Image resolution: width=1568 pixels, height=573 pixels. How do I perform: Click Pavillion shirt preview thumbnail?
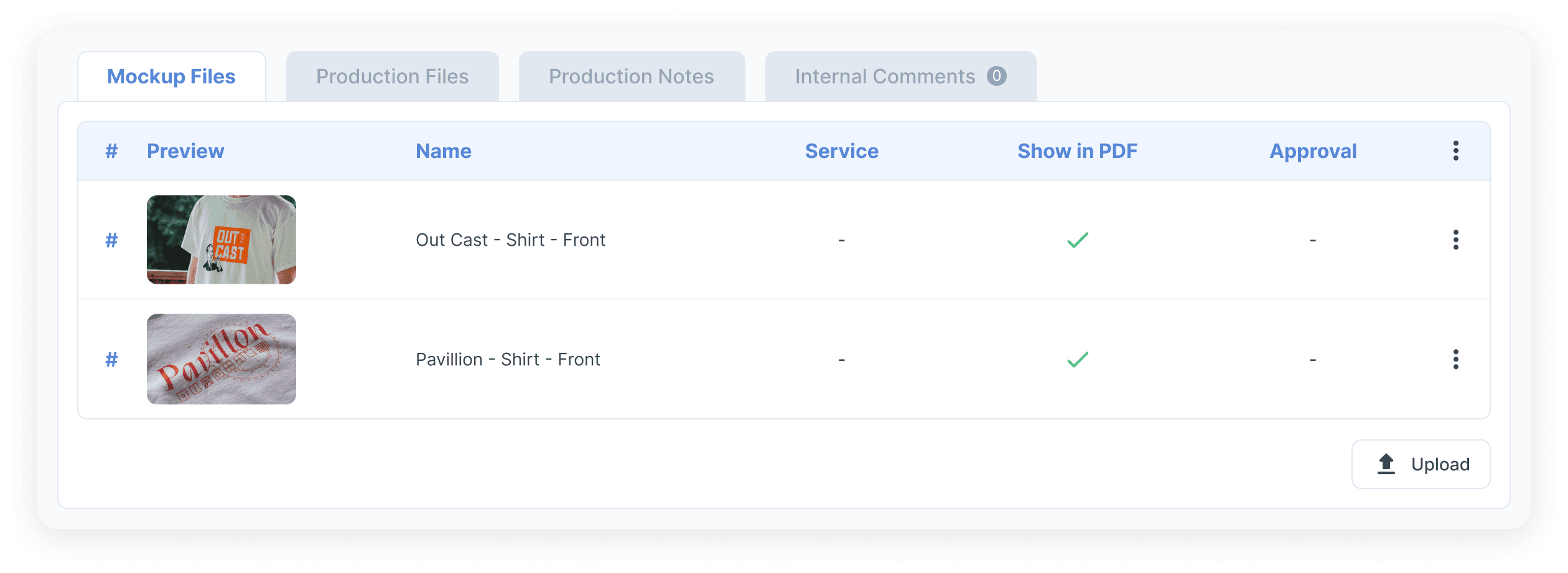(x=221, y=359)
